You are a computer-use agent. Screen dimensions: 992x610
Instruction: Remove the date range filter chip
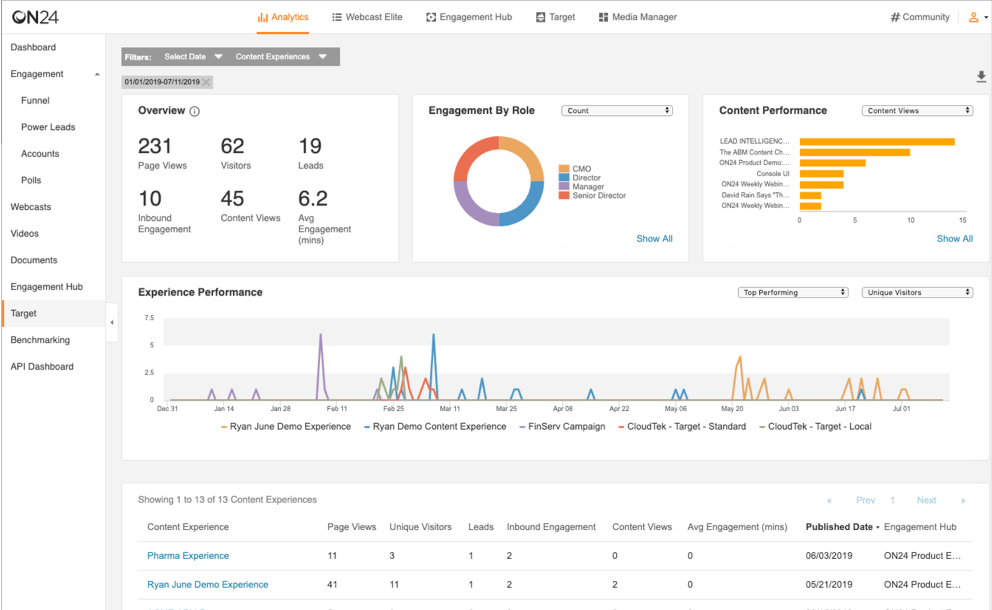[x=206, y=81]
